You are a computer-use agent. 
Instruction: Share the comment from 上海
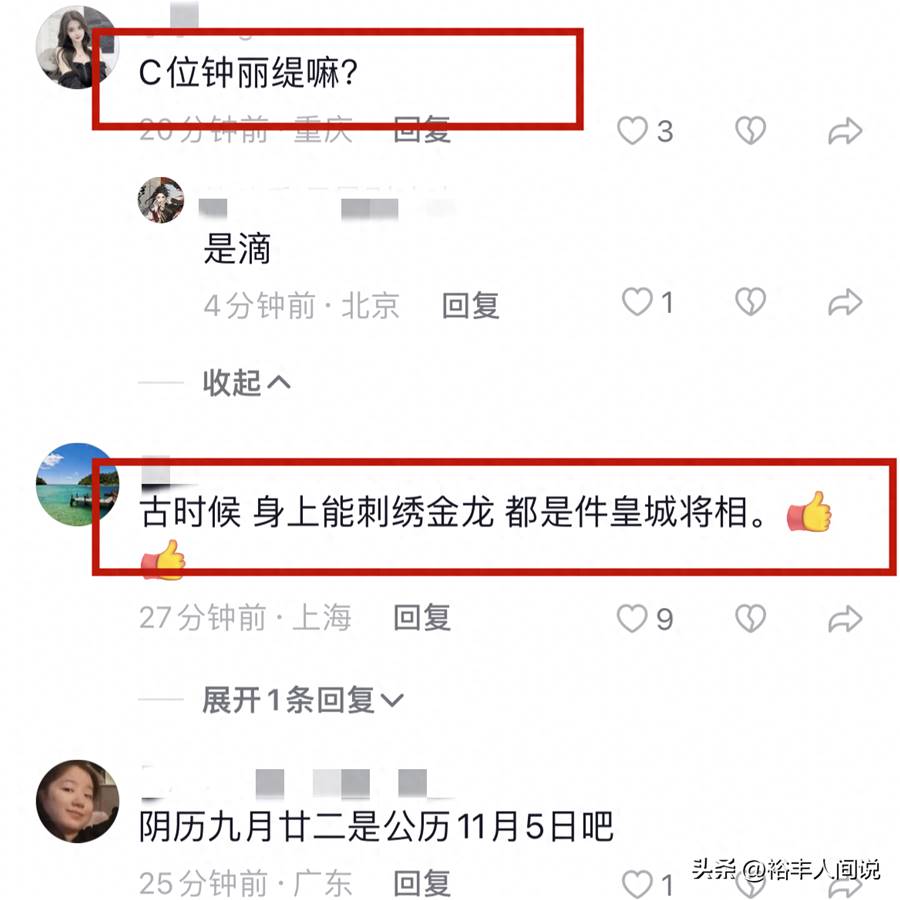tap(845, 619)
